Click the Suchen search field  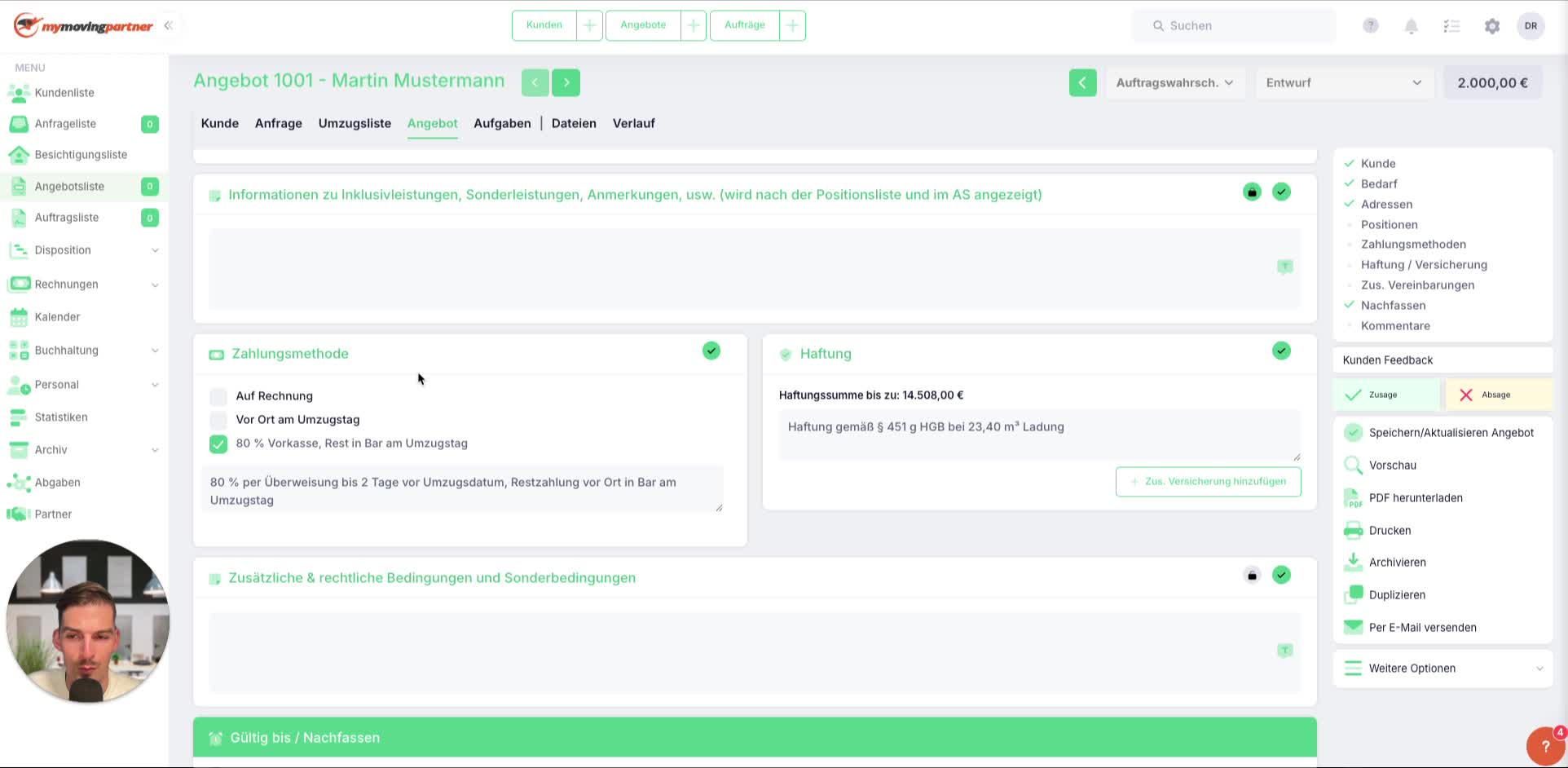pos(1235,26)
